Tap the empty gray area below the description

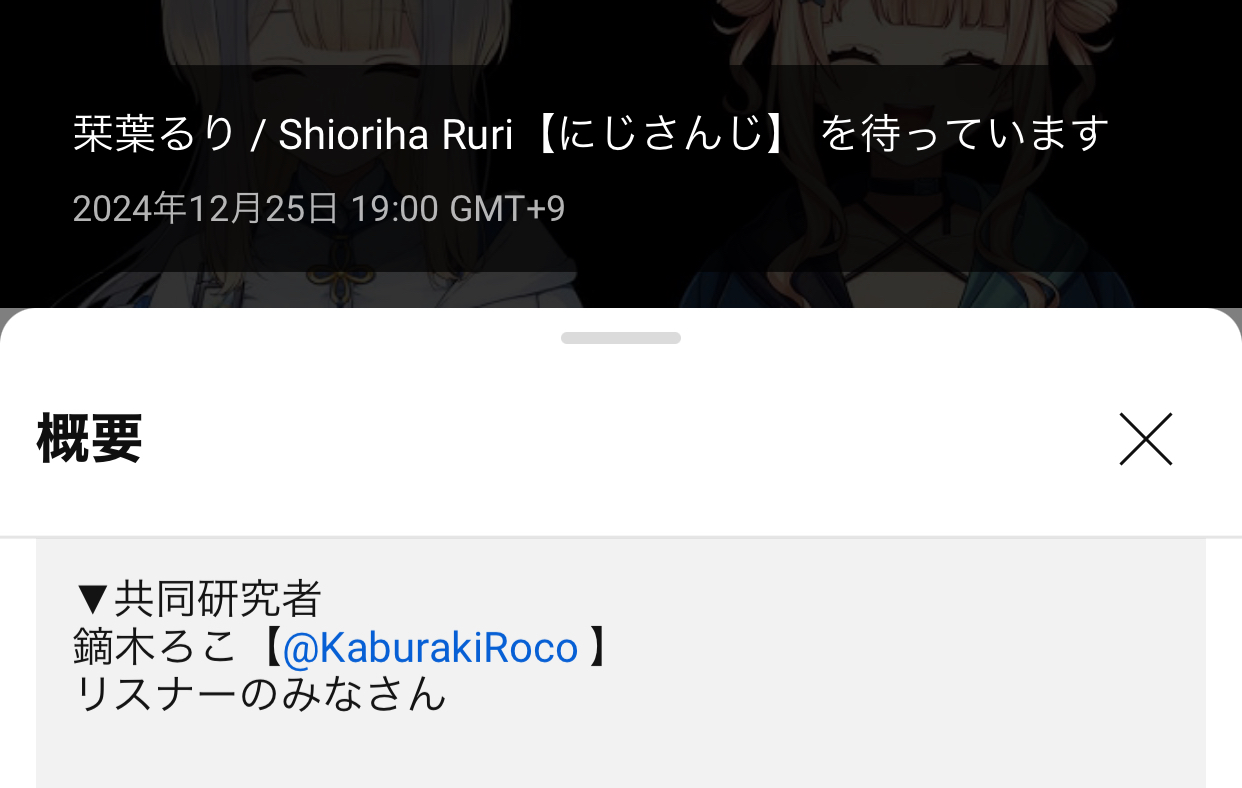tap(620, 755)
